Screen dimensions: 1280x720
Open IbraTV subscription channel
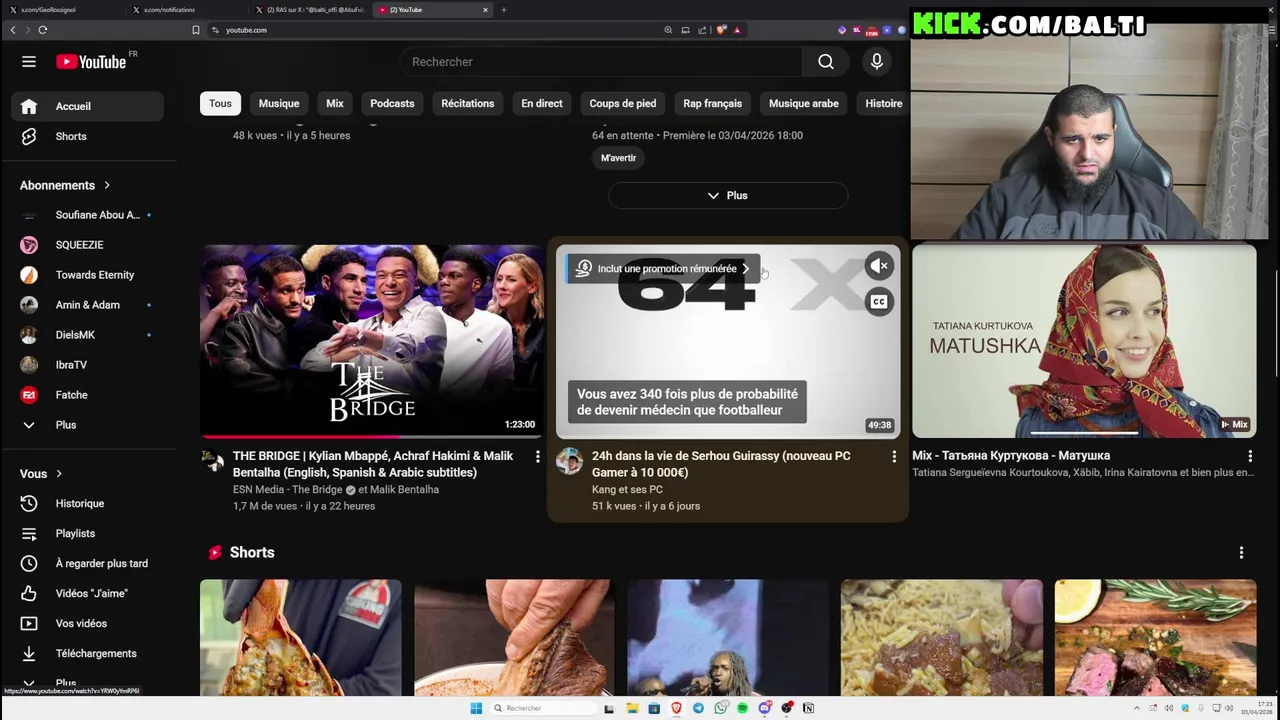point(88,365)
